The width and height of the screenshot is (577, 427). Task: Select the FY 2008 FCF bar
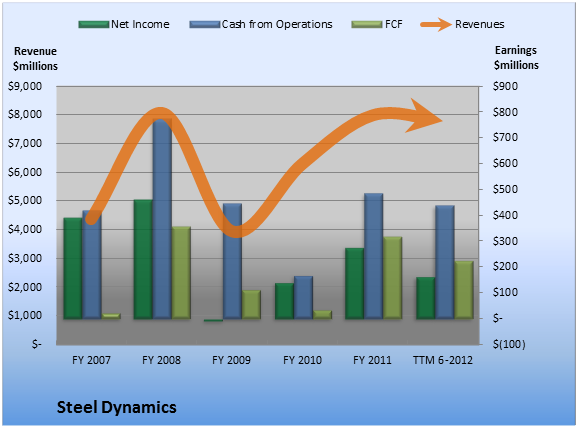(181, 273)
